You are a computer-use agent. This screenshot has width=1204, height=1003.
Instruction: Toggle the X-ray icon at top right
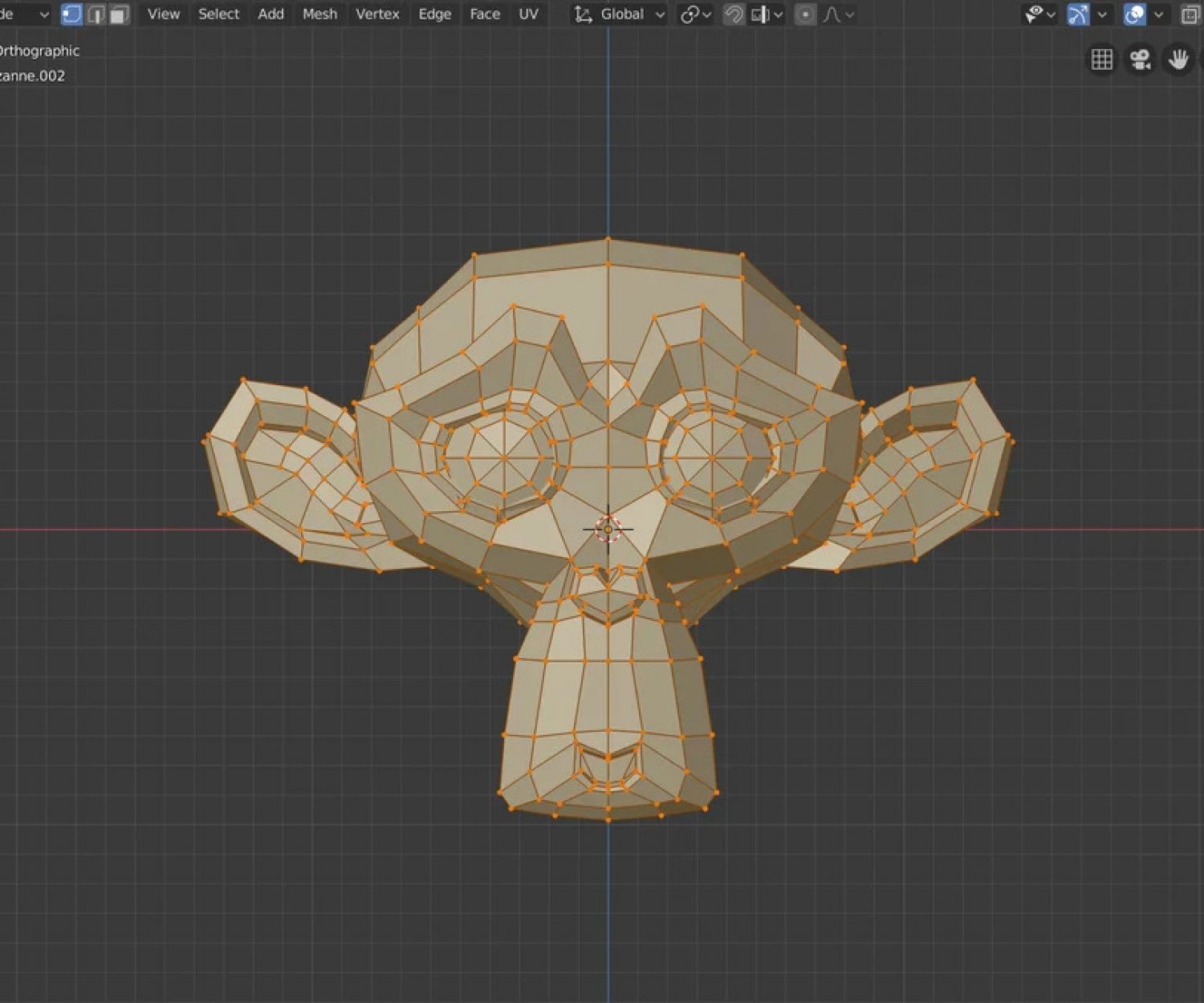pos(1190,14)
